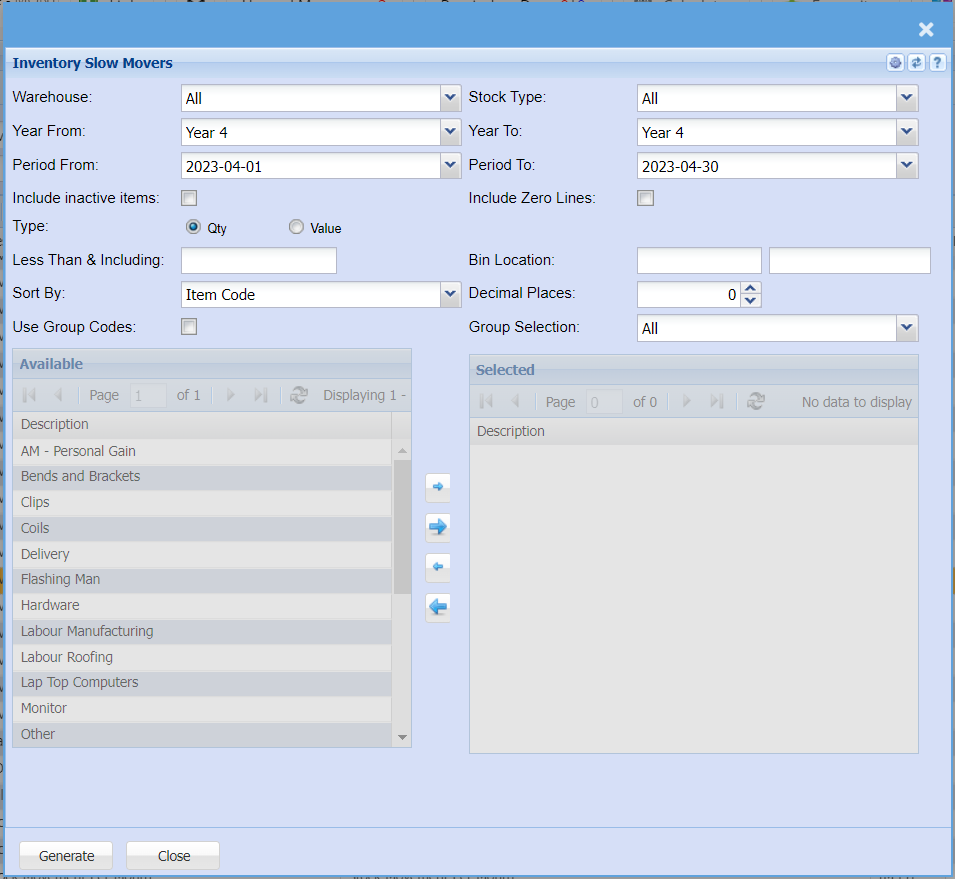The height and width of the screenshot is (879, 955).
Task: Open help with the question mark icon
Action: 937,63
